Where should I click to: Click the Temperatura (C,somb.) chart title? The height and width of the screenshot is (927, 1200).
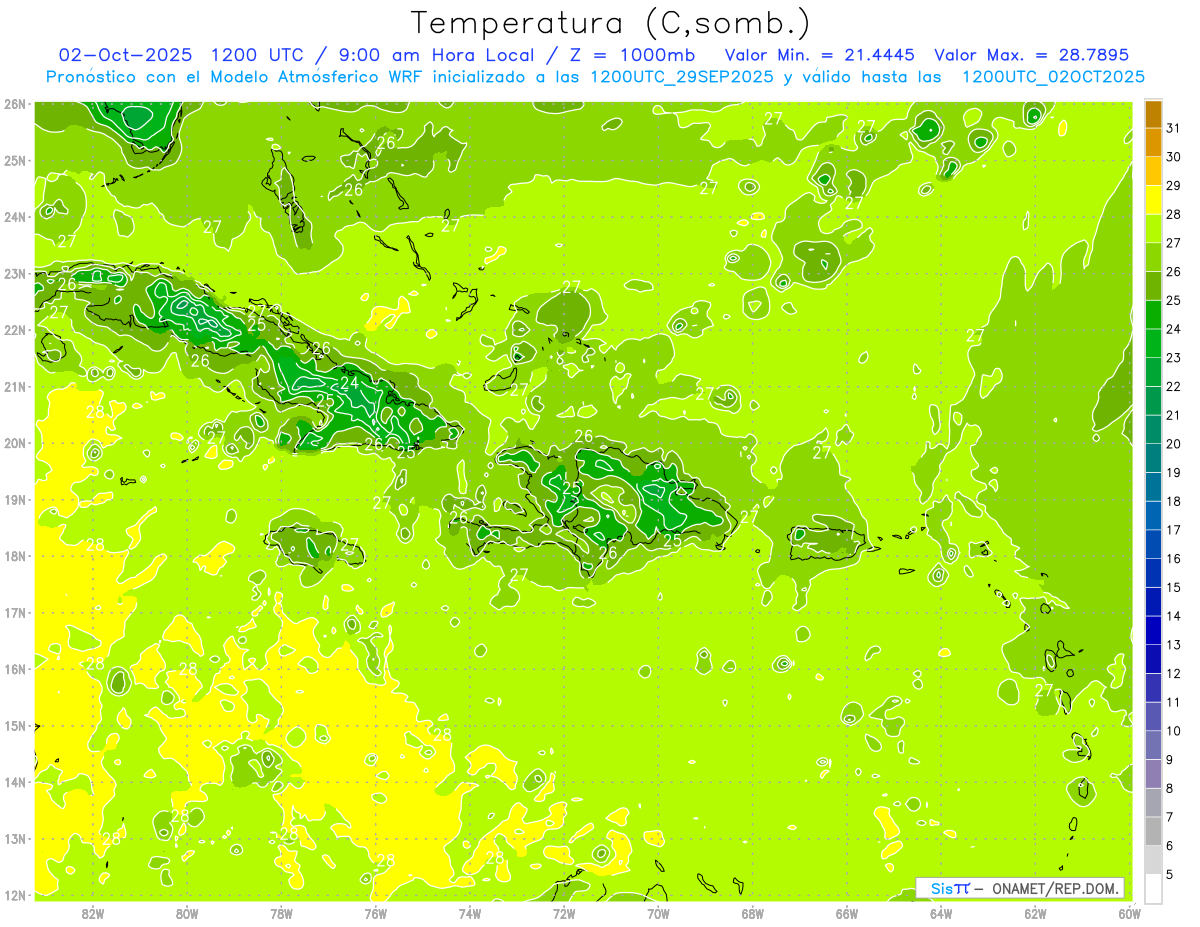(x=610, y=23)
